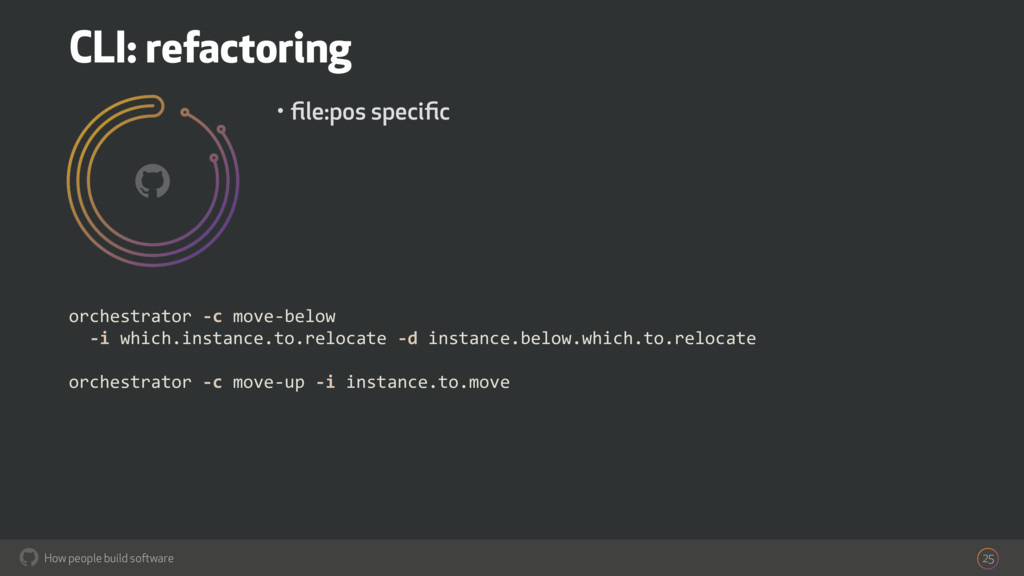The width and height of the screenshot is (1024, 576).
Task: Click the GitHub octocat inside the ring logo
Action: tap(152, 181)
